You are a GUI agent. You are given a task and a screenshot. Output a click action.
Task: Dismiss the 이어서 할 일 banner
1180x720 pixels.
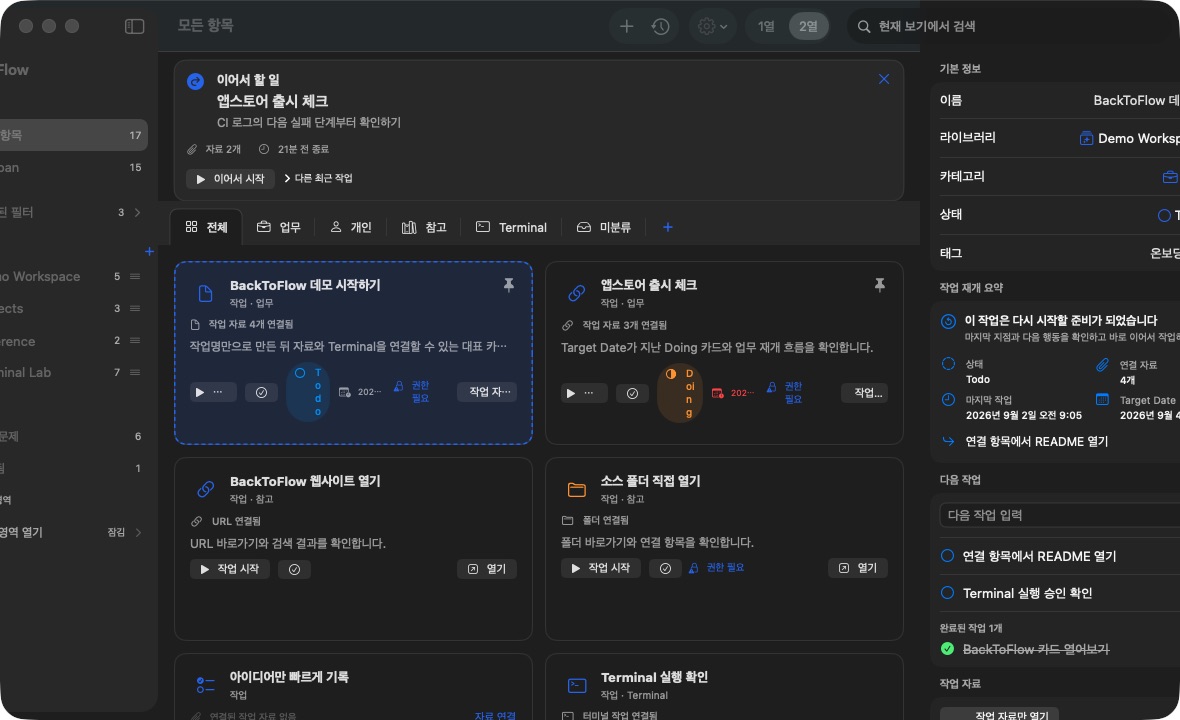[x=883, y=79]
